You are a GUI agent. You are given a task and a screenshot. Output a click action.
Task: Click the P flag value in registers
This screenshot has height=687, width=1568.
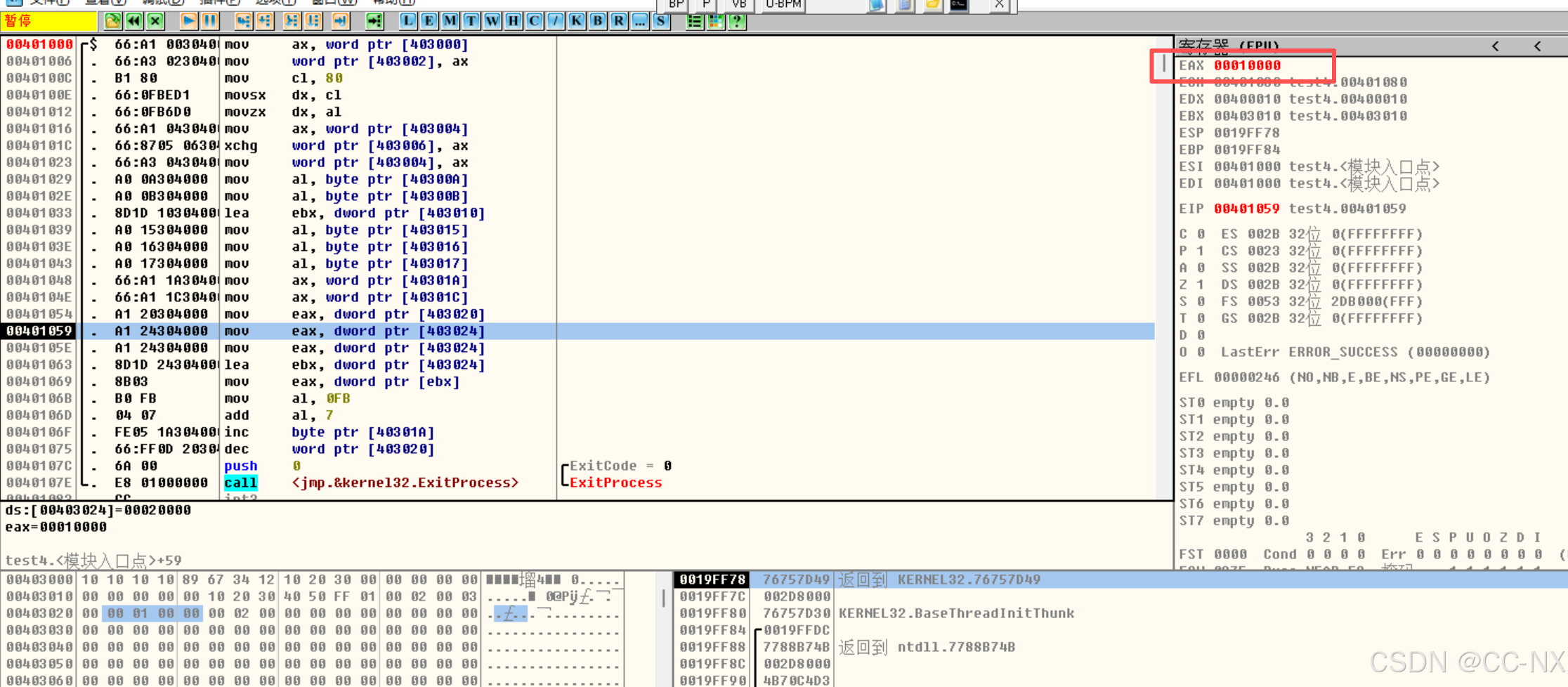pos(1201,251)
